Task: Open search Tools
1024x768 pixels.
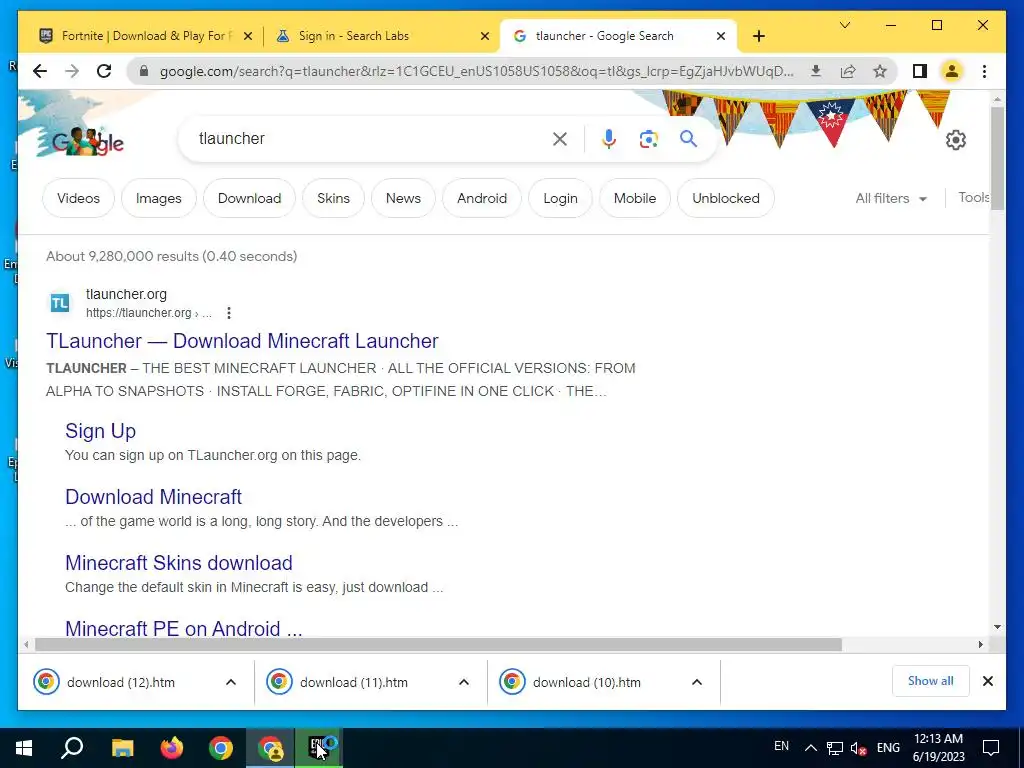Action: coord(973,197)
